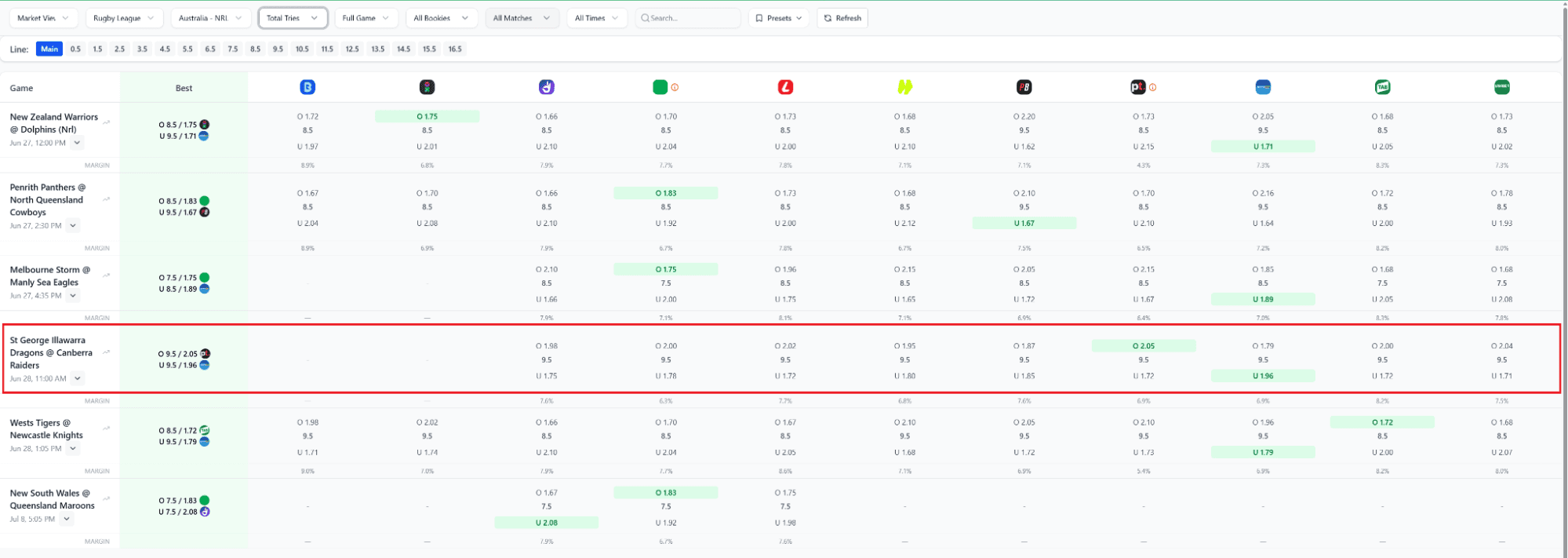The height and width of the screenshot is (558, 1568).
Task: Select the 0.5 line chip
Action: point(75,49)
